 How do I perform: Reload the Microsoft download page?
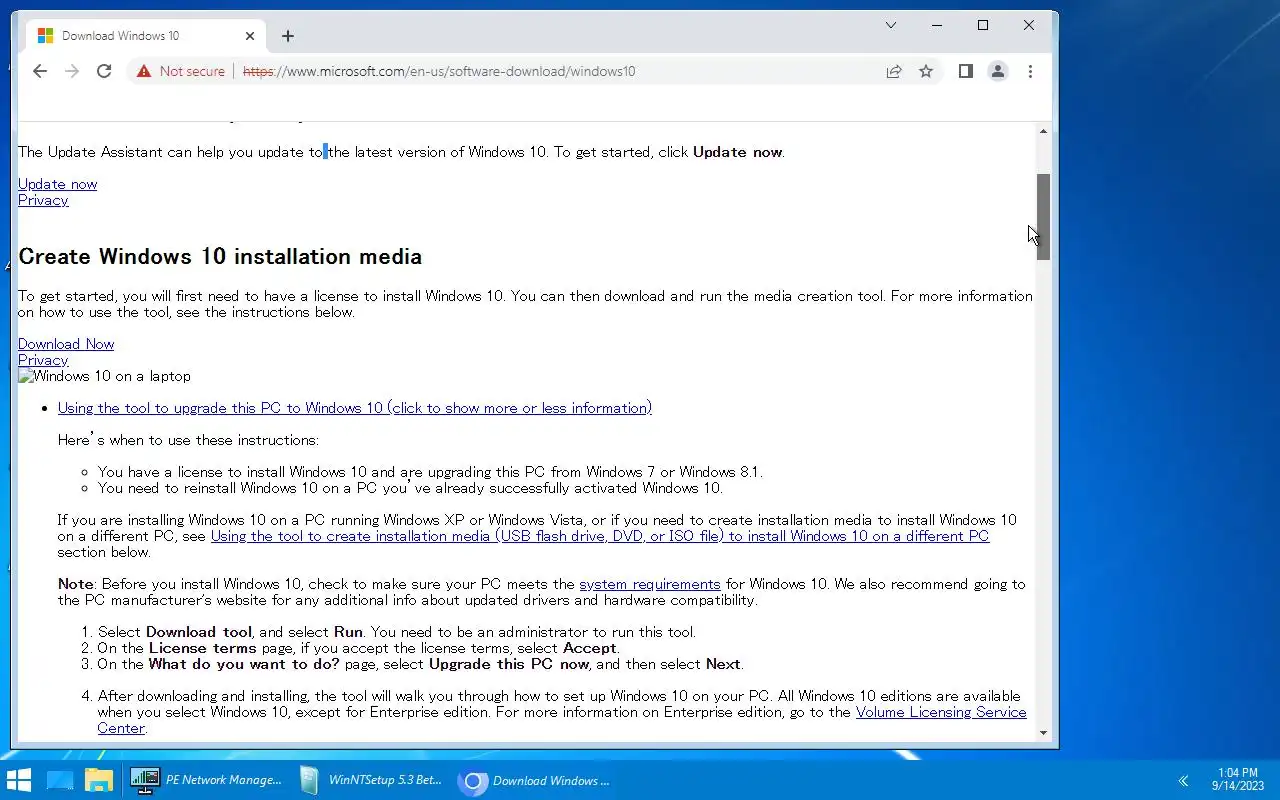click(104, 71)
